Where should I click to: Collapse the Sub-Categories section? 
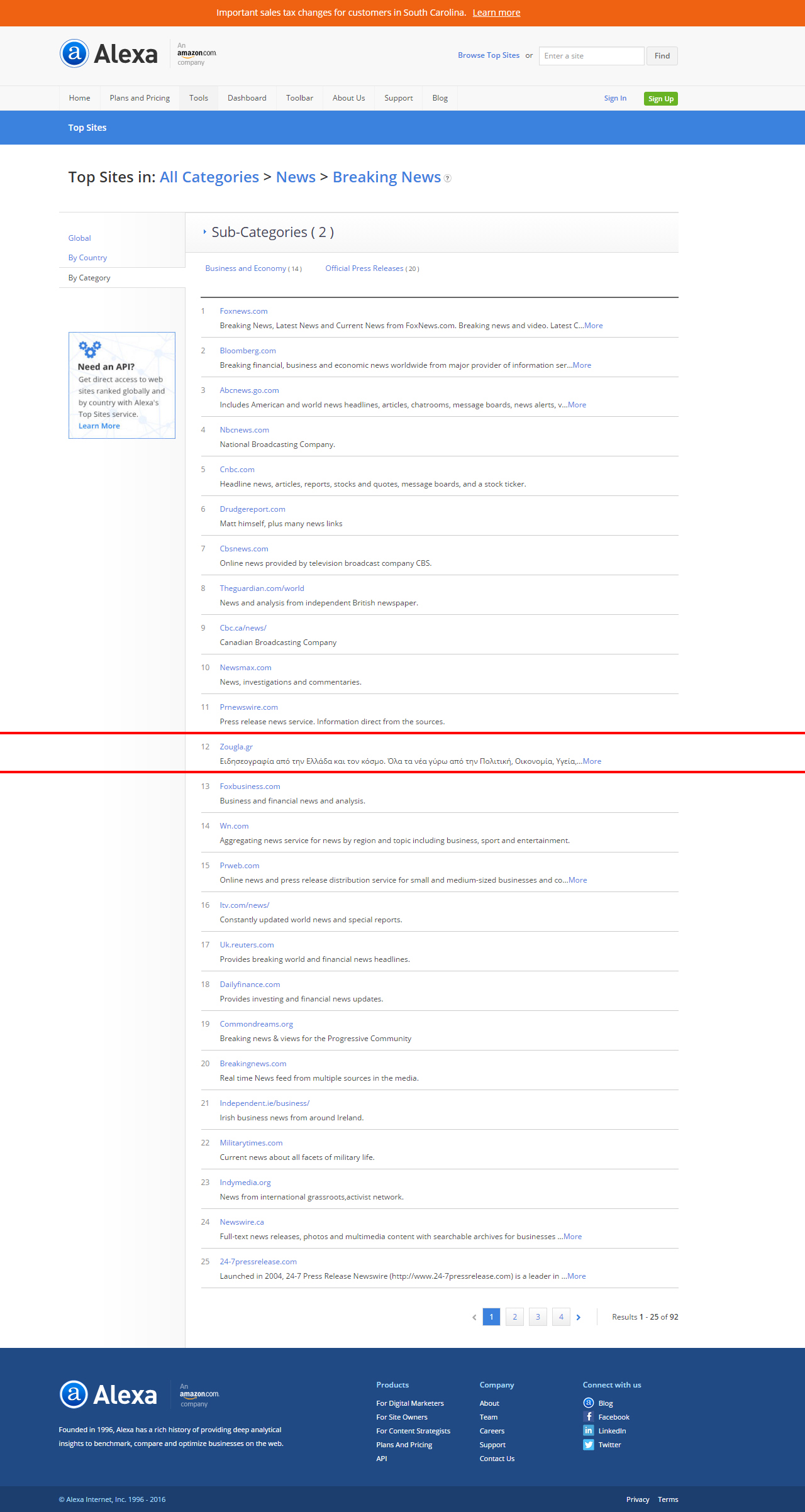pyautogui.click(x=205, y=232)
